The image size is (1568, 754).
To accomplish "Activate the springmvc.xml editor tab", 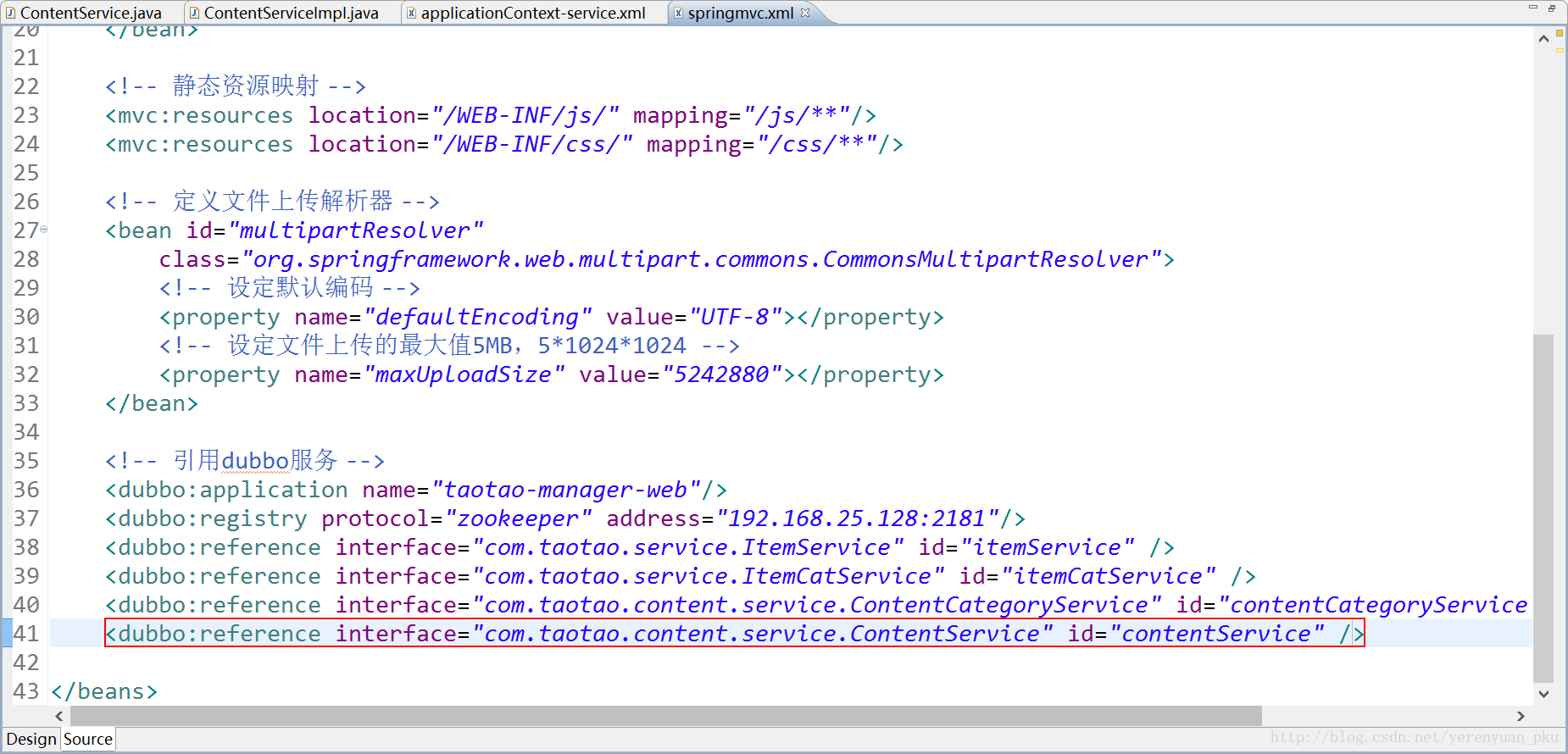I will [740, 13].
